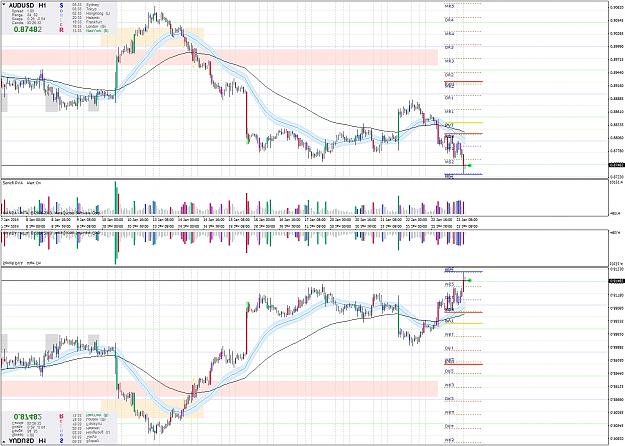The height and width of the screenshot is (446, 625).
Task: Click the 0.88060 value on upper price axis
Action: point(616,138)
